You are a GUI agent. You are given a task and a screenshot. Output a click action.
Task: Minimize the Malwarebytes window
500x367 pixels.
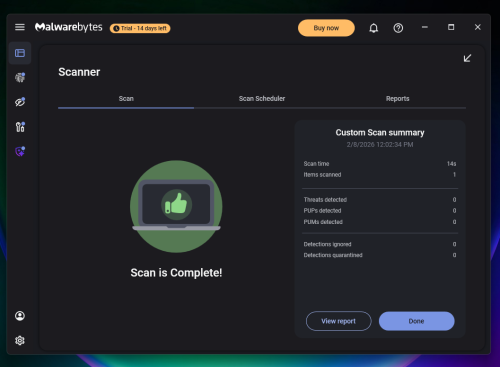425,27
